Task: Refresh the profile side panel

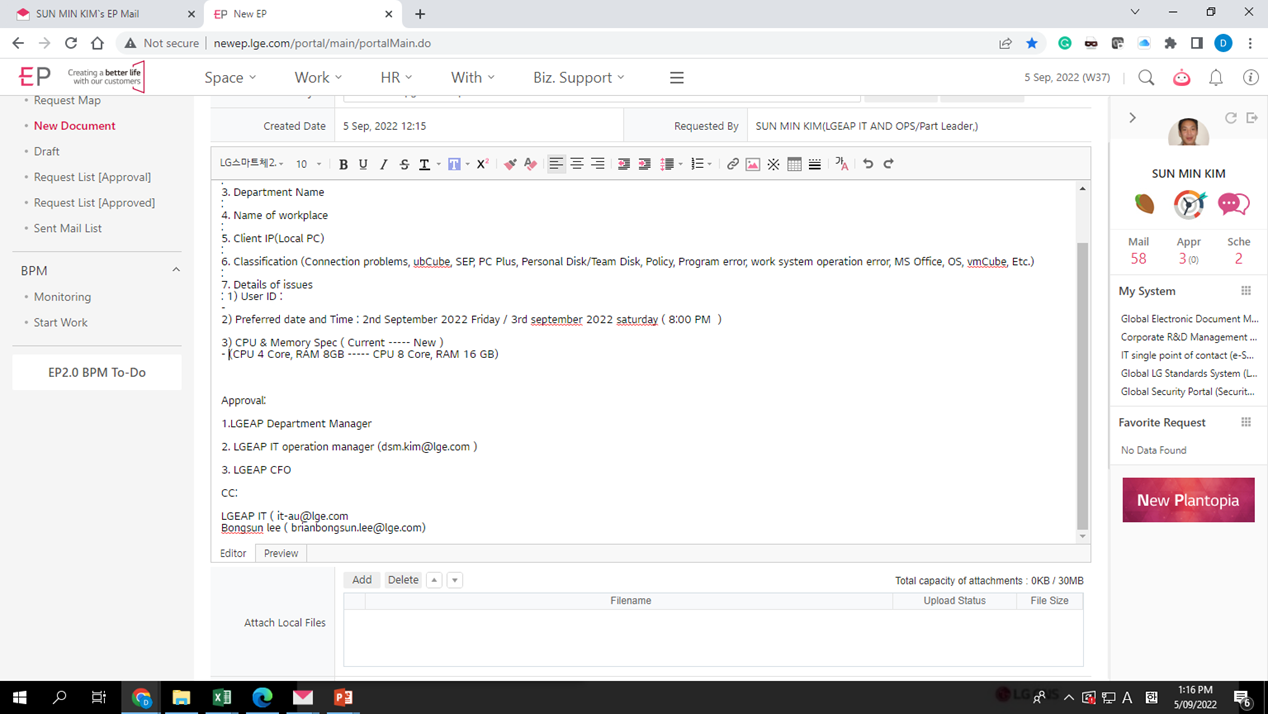Action: 1231,118
